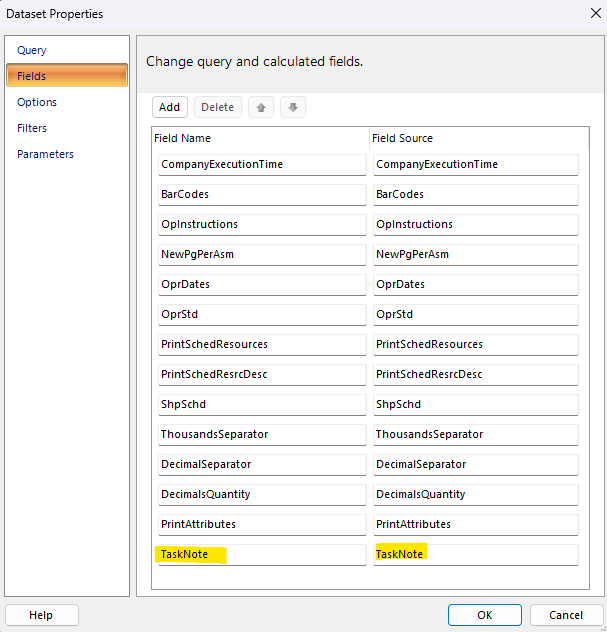Edit the TaskNote field name box
607x632 pixels.
[x=261, y=554]
